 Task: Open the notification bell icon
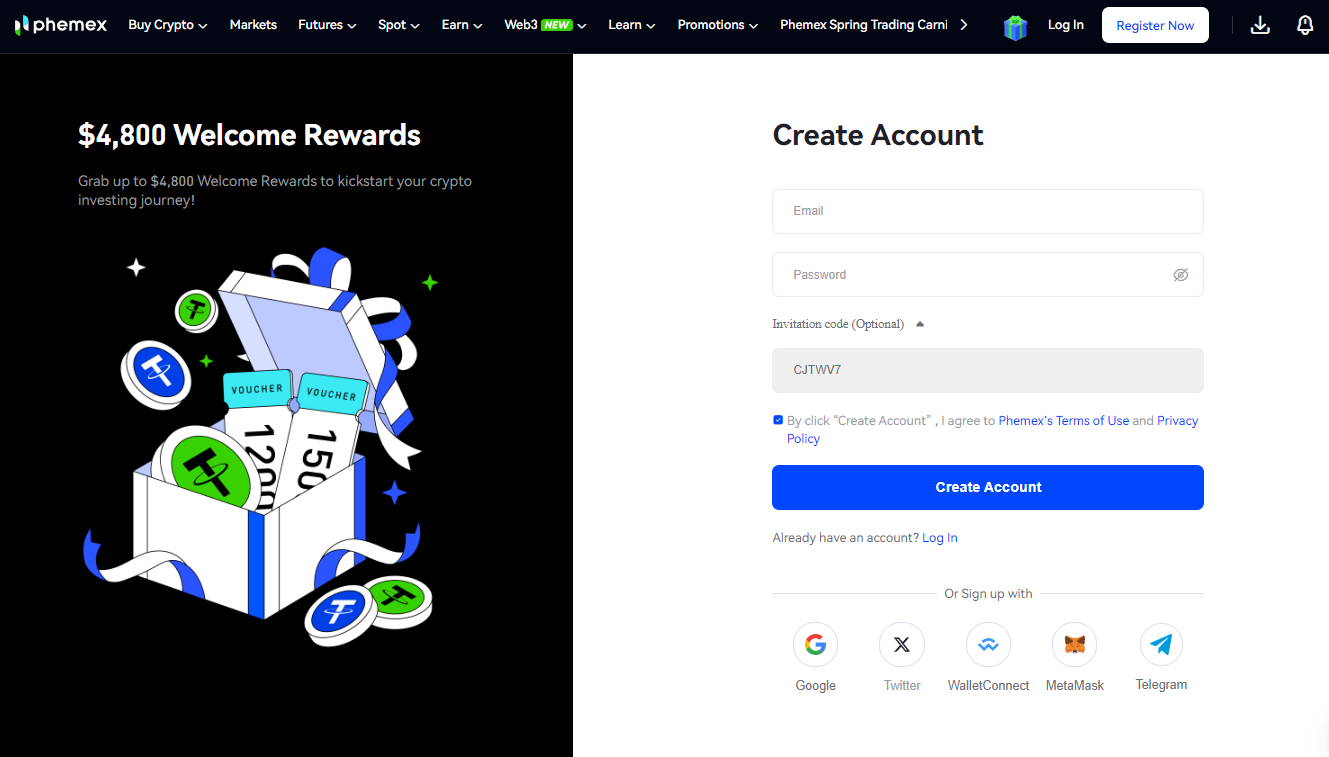1305,25
